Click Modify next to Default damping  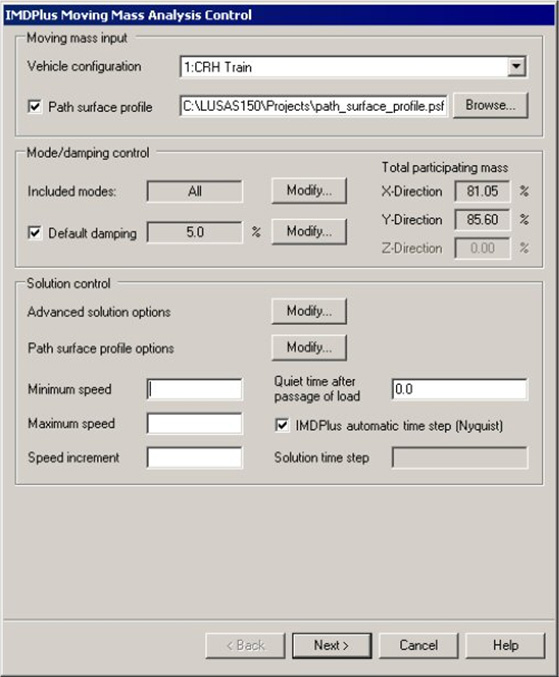click(309, 231)
